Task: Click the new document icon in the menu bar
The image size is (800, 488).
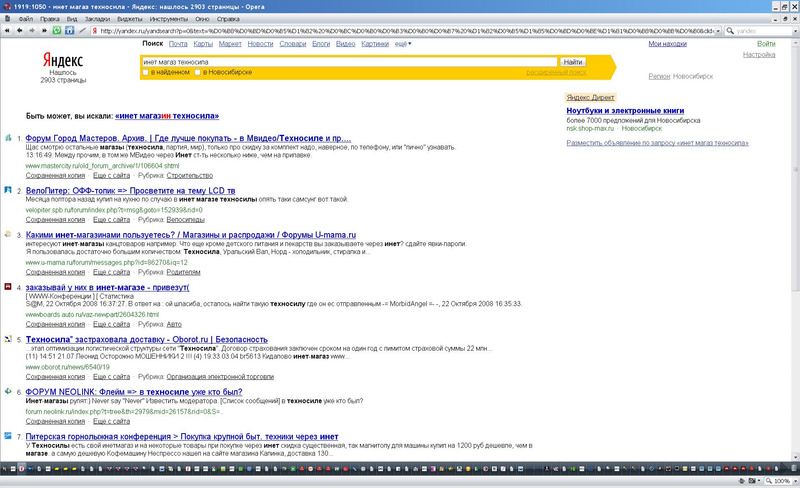Action: pos(7,19)
